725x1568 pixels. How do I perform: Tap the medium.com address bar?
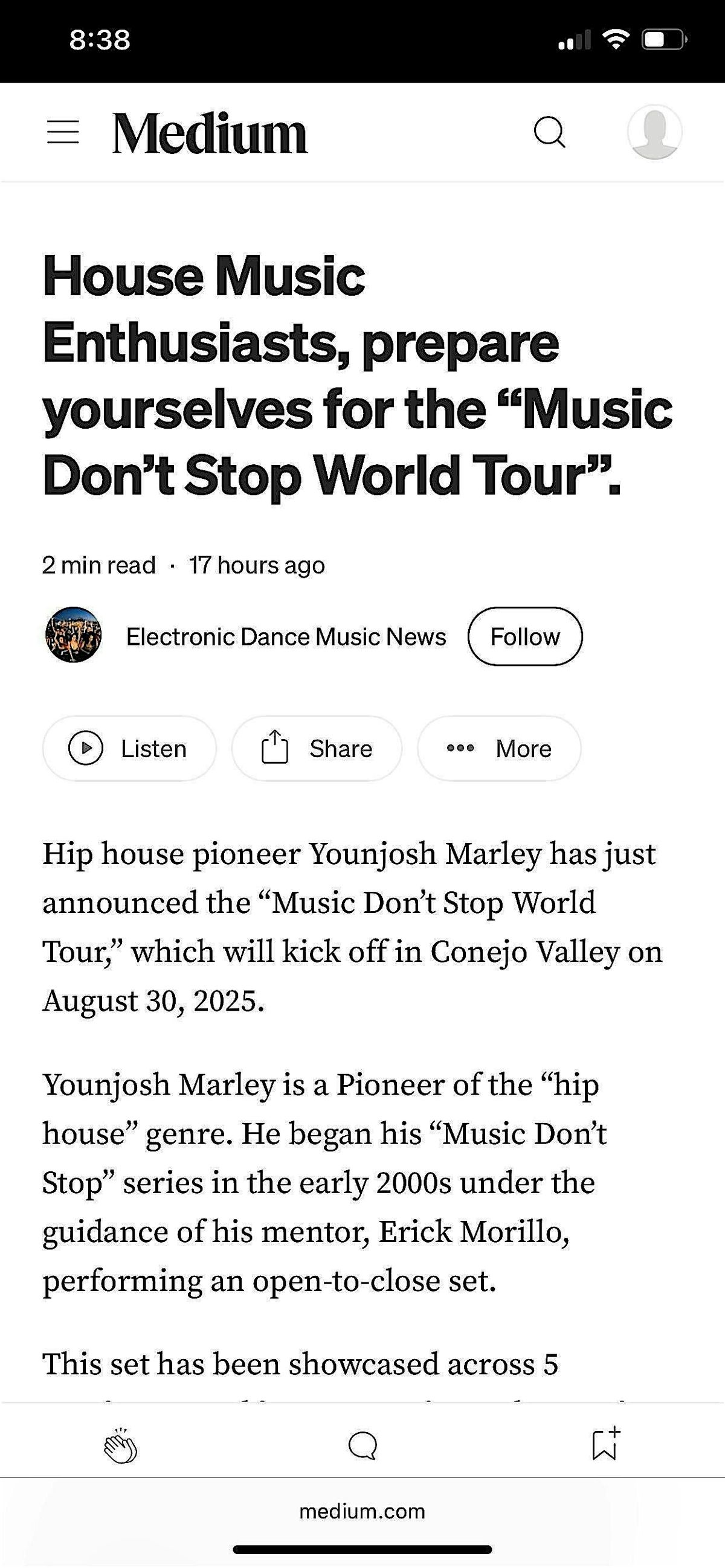pos(362,1511)
